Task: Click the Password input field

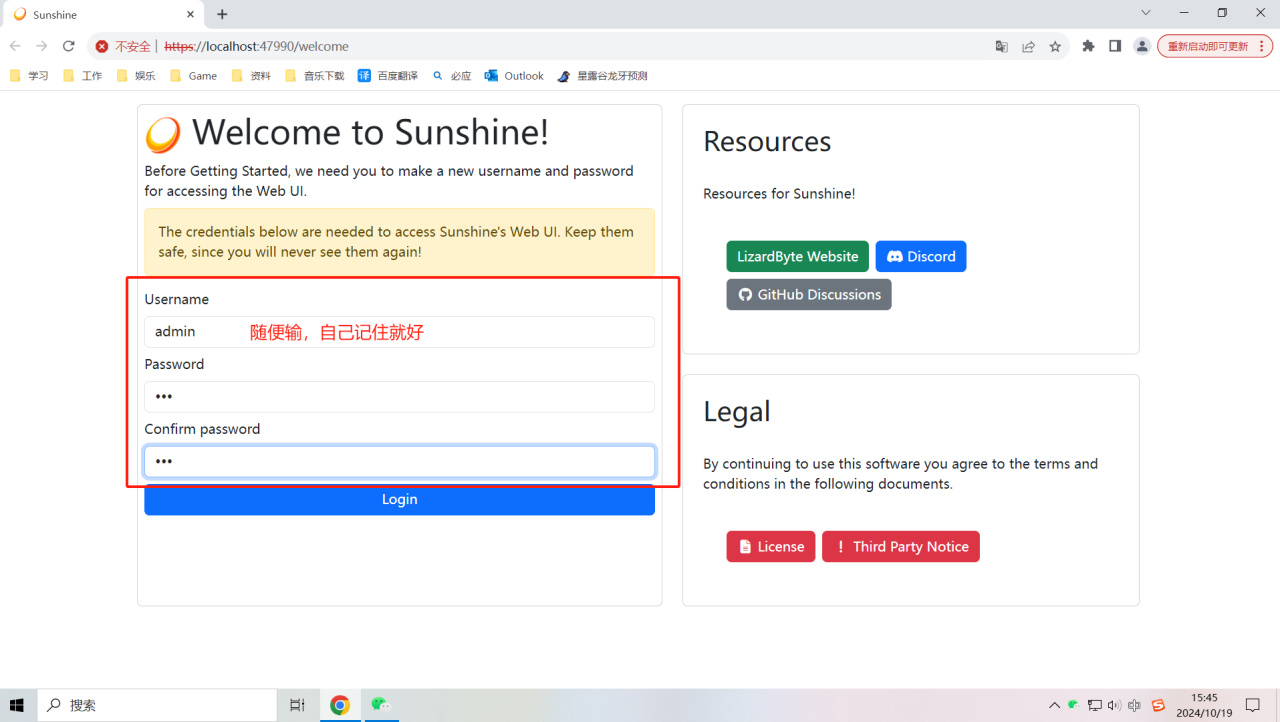Action: point(399,397)
